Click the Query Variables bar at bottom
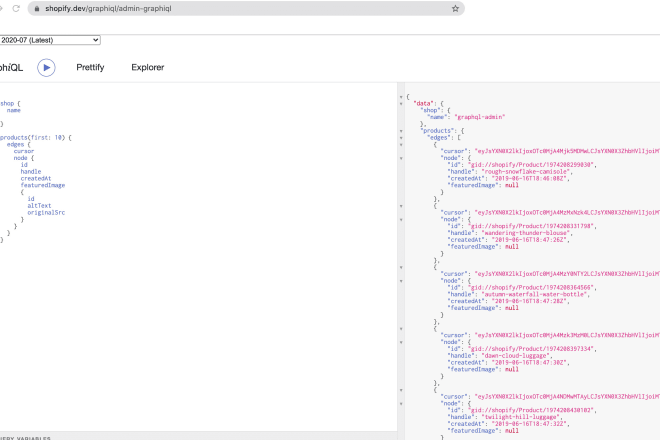The width and height of the screenshot is (660, 440). (199, 436)
